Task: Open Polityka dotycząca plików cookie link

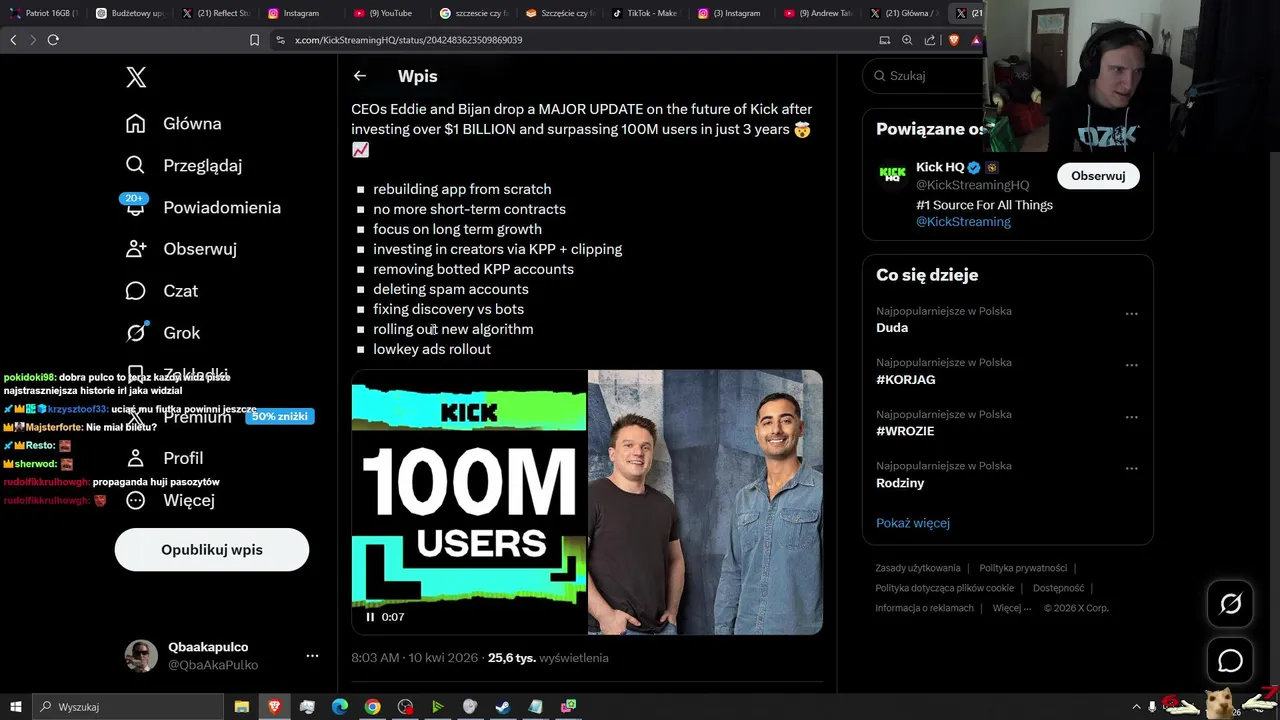Action: (x=945, y=588)
